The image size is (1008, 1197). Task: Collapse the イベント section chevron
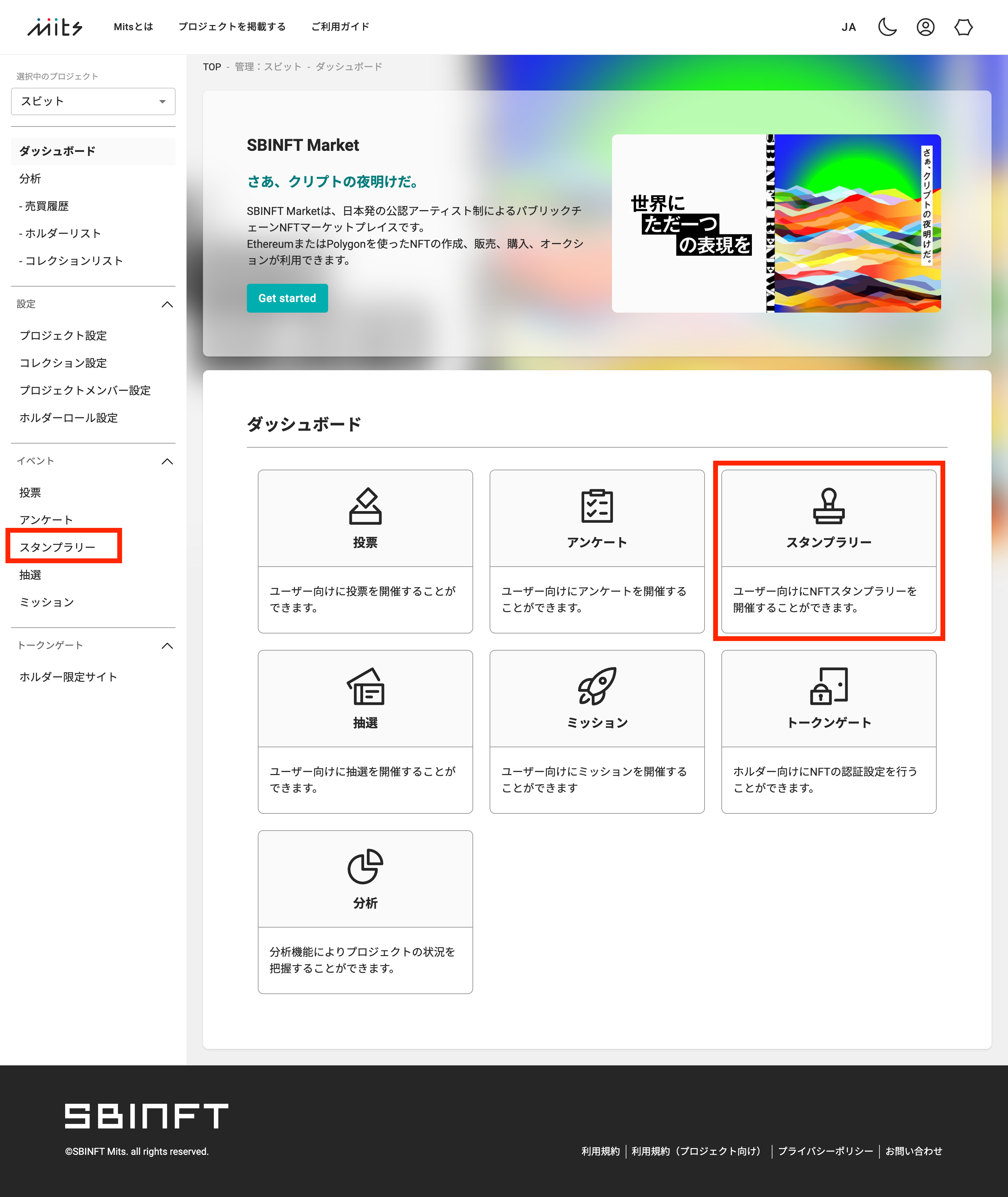click(x=167, y=462)
